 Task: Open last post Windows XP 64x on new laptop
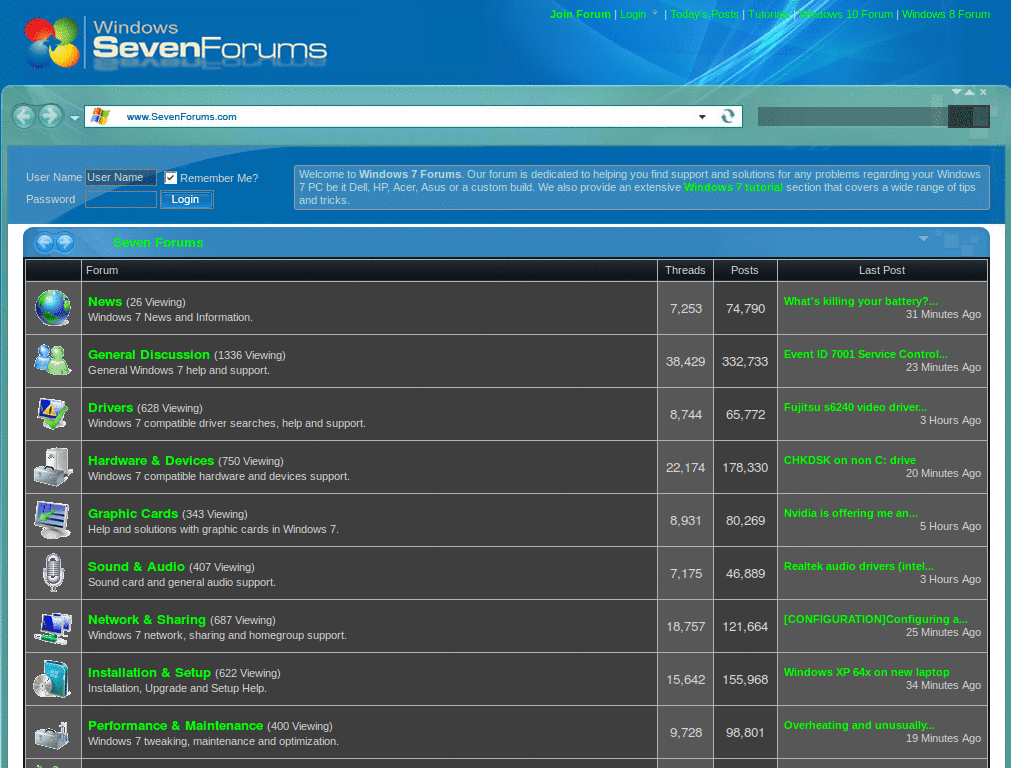click(x=867, y=672)
